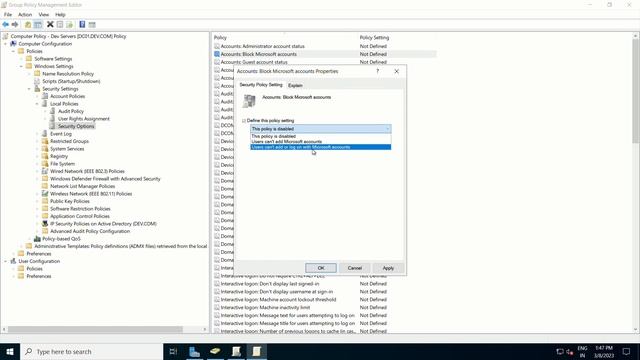Viewport: 640px width, 360px height.
Task: Click the policy icon beside Accounts: Administrator account status
Action: [217, 46]
